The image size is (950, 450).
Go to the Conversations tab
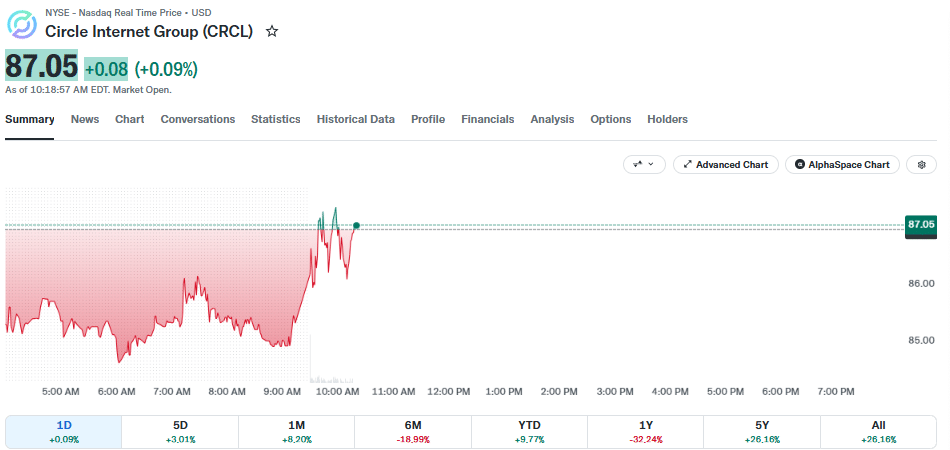(x=198, y=119)
